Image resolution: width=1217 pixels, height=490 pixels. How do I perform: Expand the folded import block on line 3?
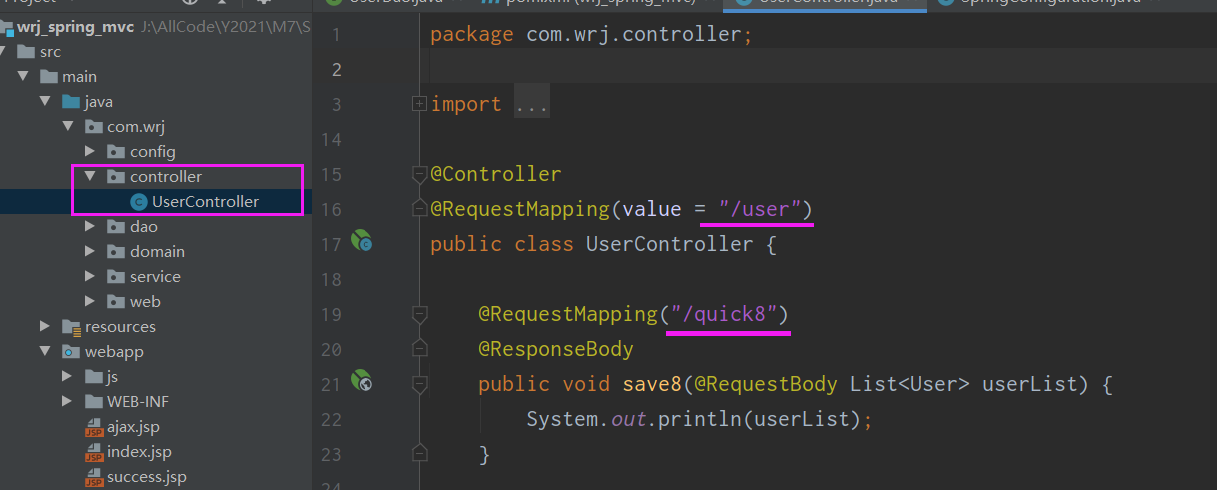click(419, 104)
